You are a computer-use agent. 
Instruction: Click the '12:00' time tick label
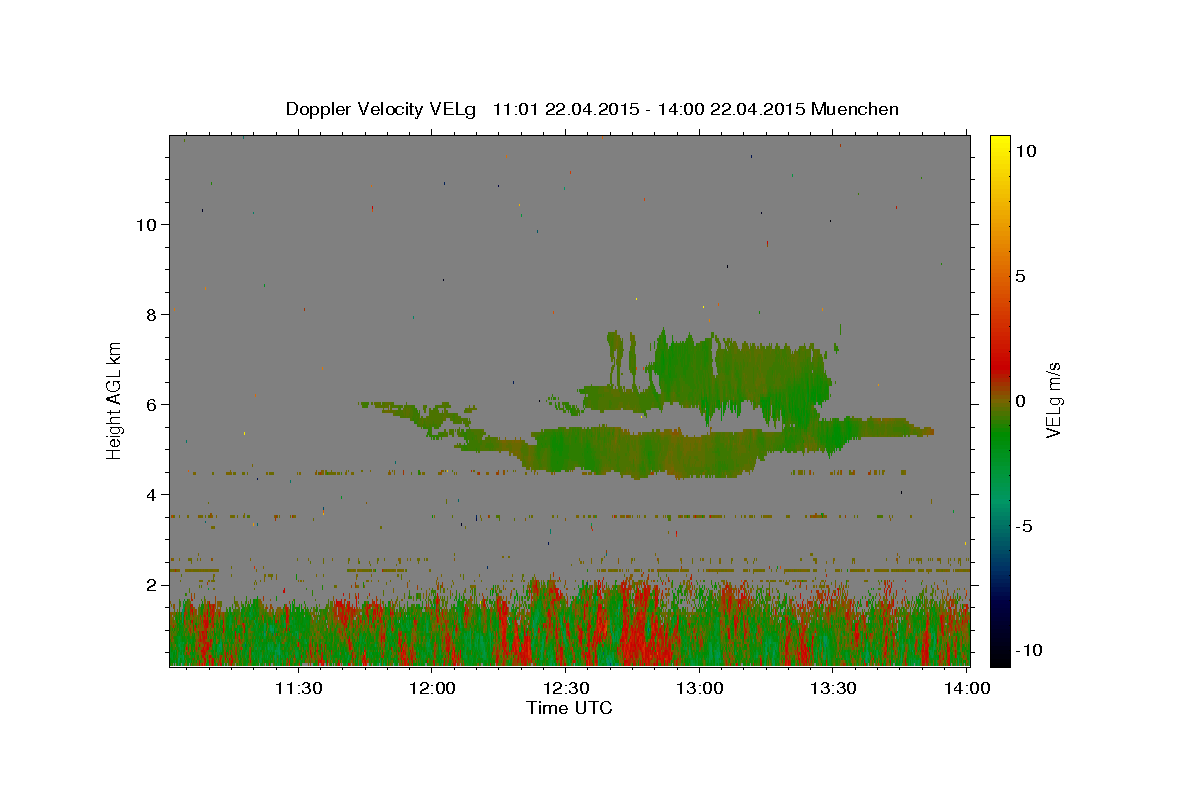click(x=433, y=688)
